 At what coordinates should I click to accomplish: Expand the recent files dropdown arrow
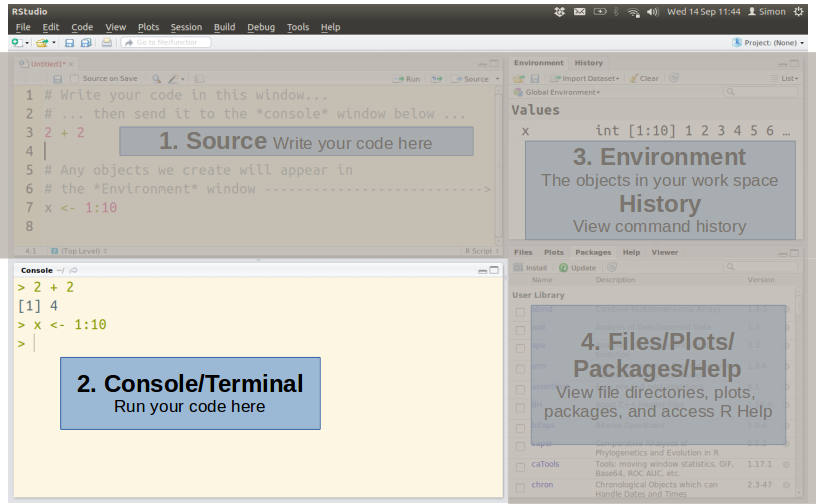[x=54, y=43]
